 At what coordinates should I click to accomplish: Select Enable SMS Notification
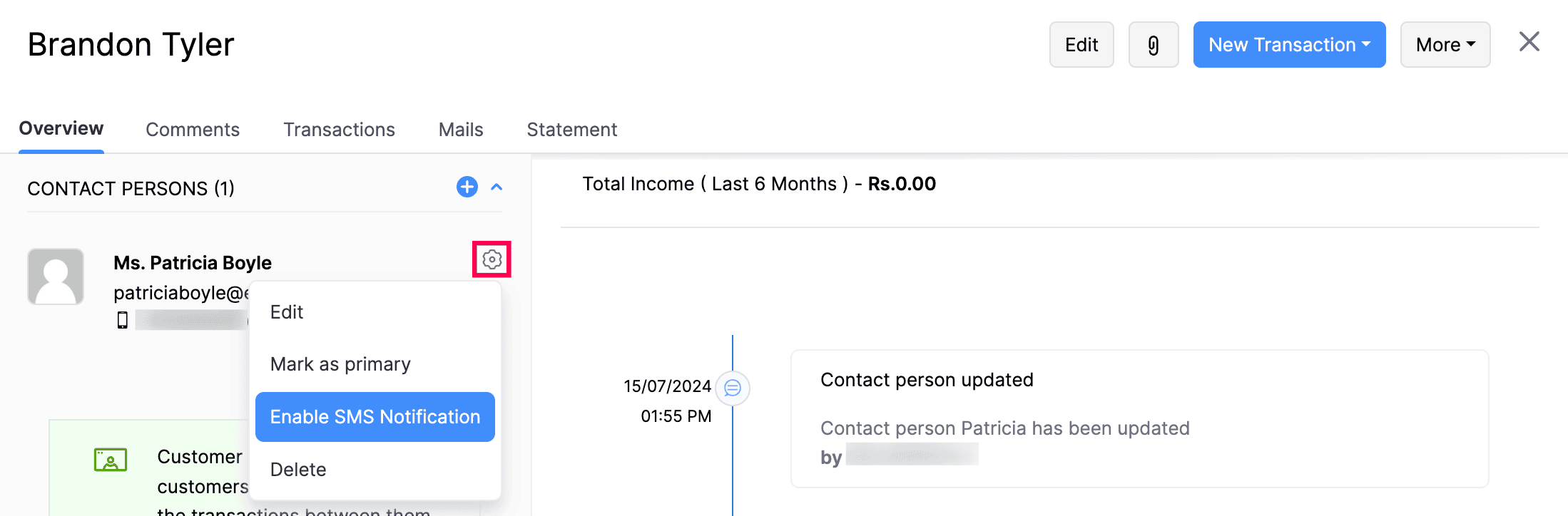(375, 417)
